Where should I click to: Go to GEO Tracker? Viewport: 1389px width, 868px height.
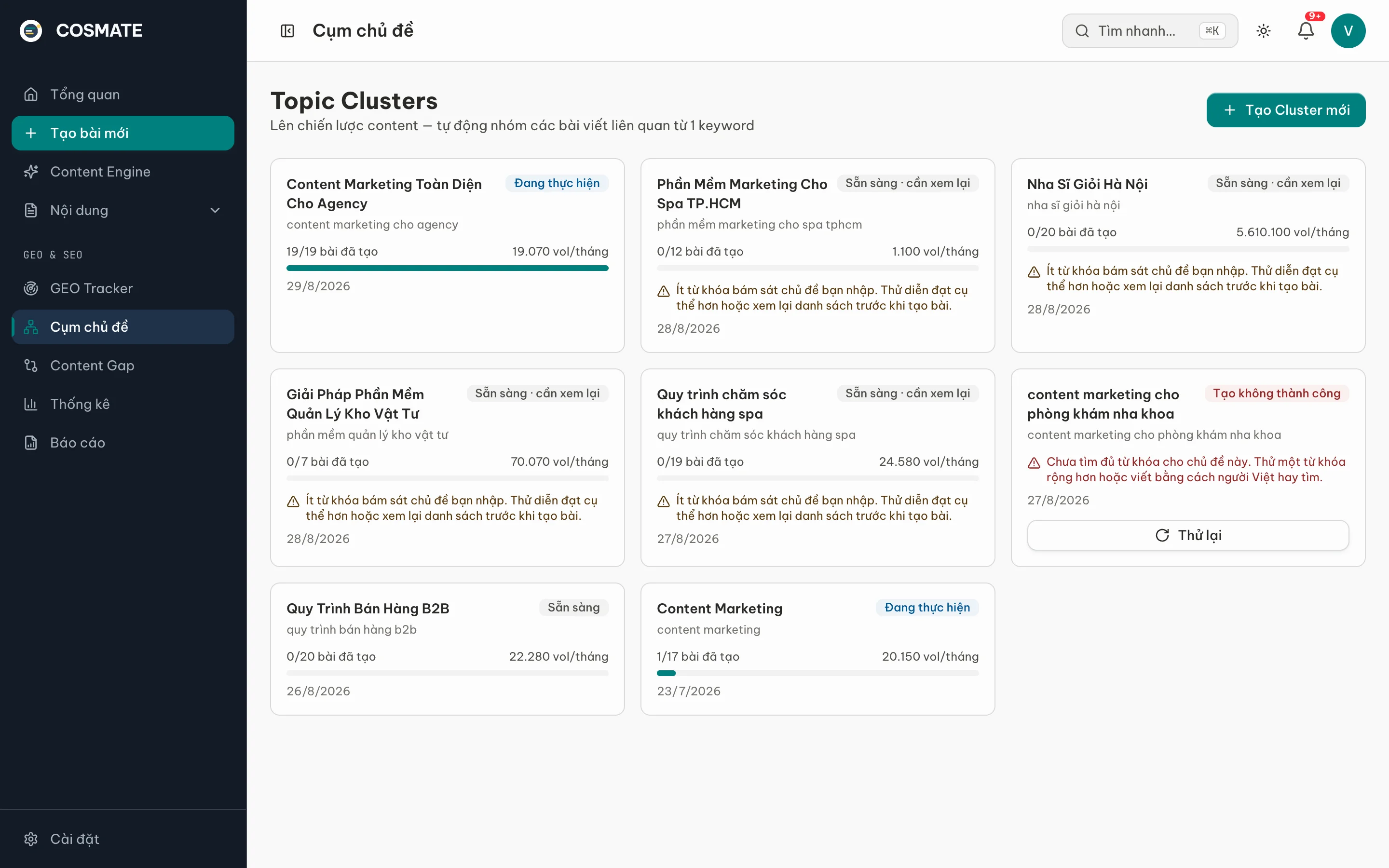coord(123,288)
